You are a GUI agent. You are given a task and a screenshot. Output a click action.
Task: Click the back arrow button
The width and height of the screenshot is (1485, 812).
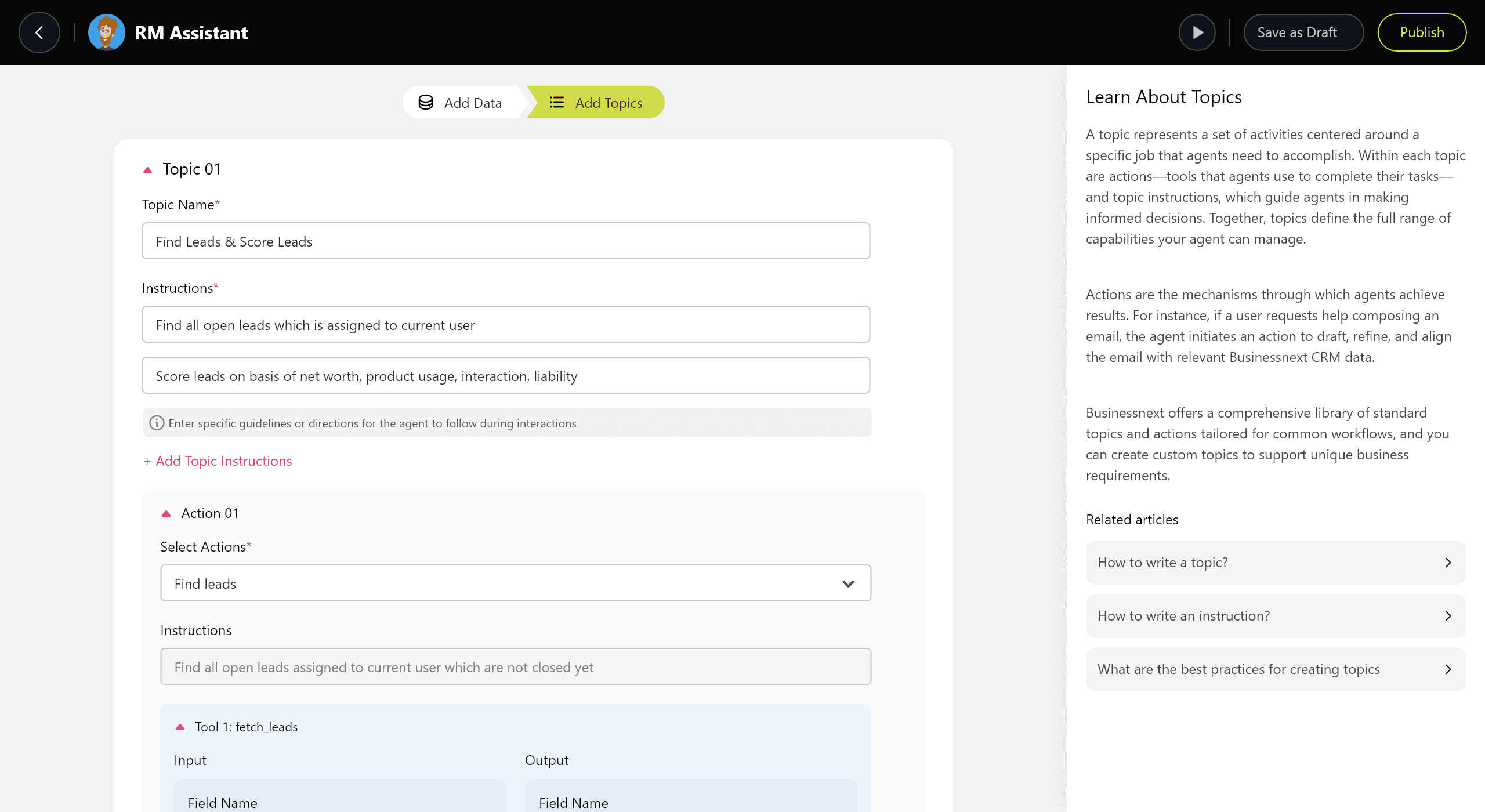tap(39, 32)
